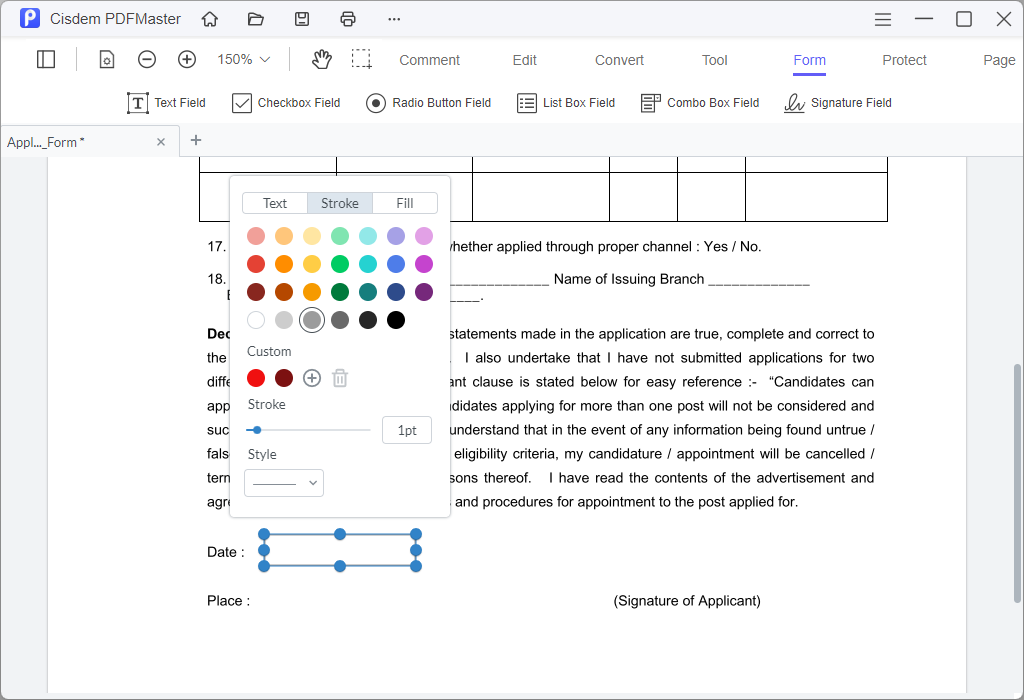Click the vertical document scrollbar
1024x700 pixels.
[x=1017, y=483]
